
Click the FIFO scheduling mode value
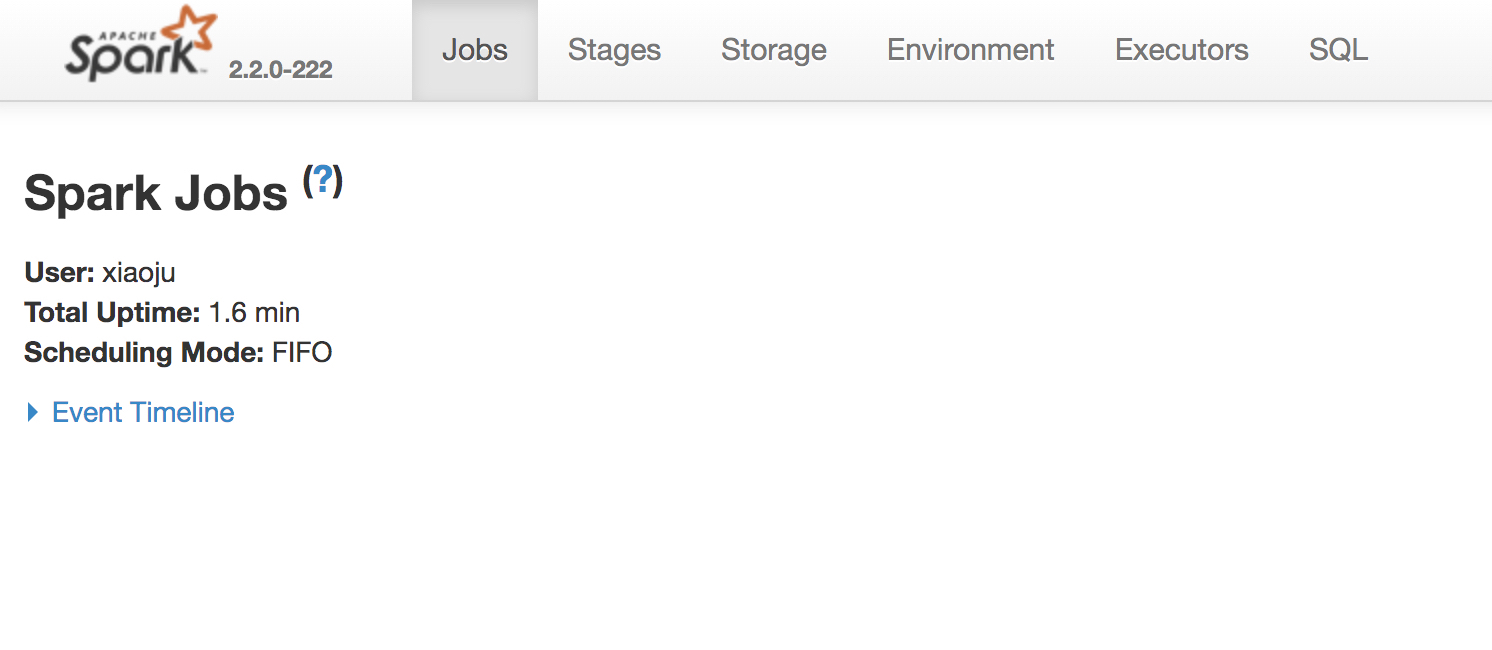302,352
